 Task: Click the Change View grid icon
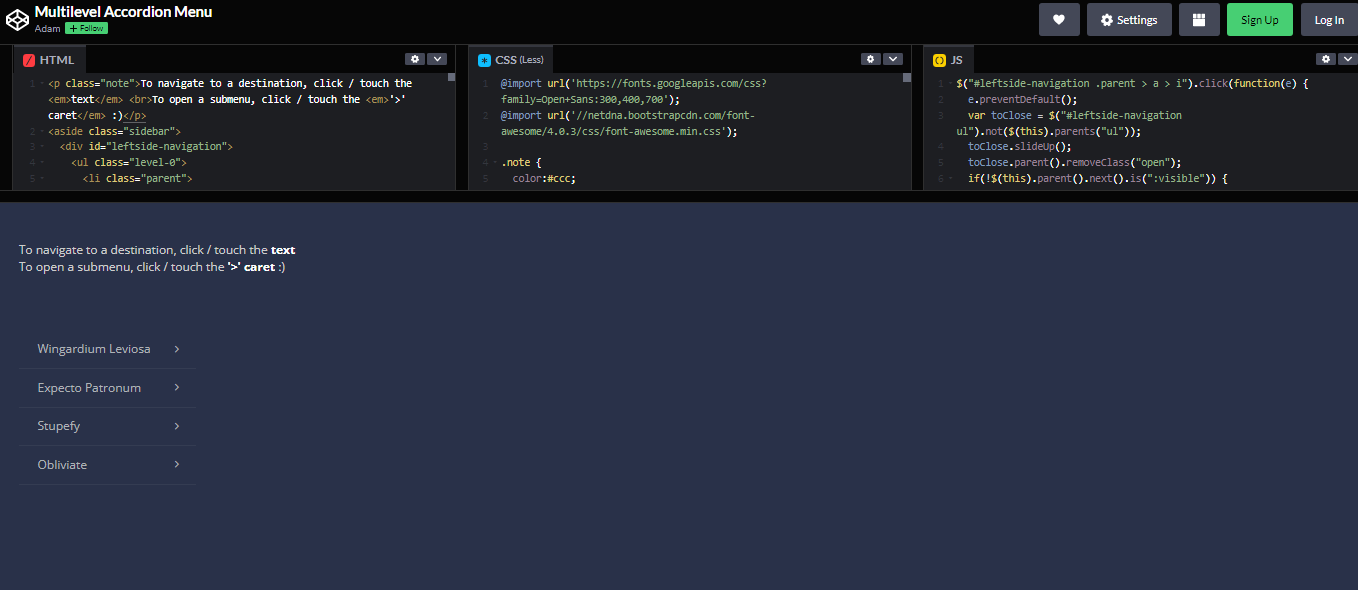click(1199, 19)
